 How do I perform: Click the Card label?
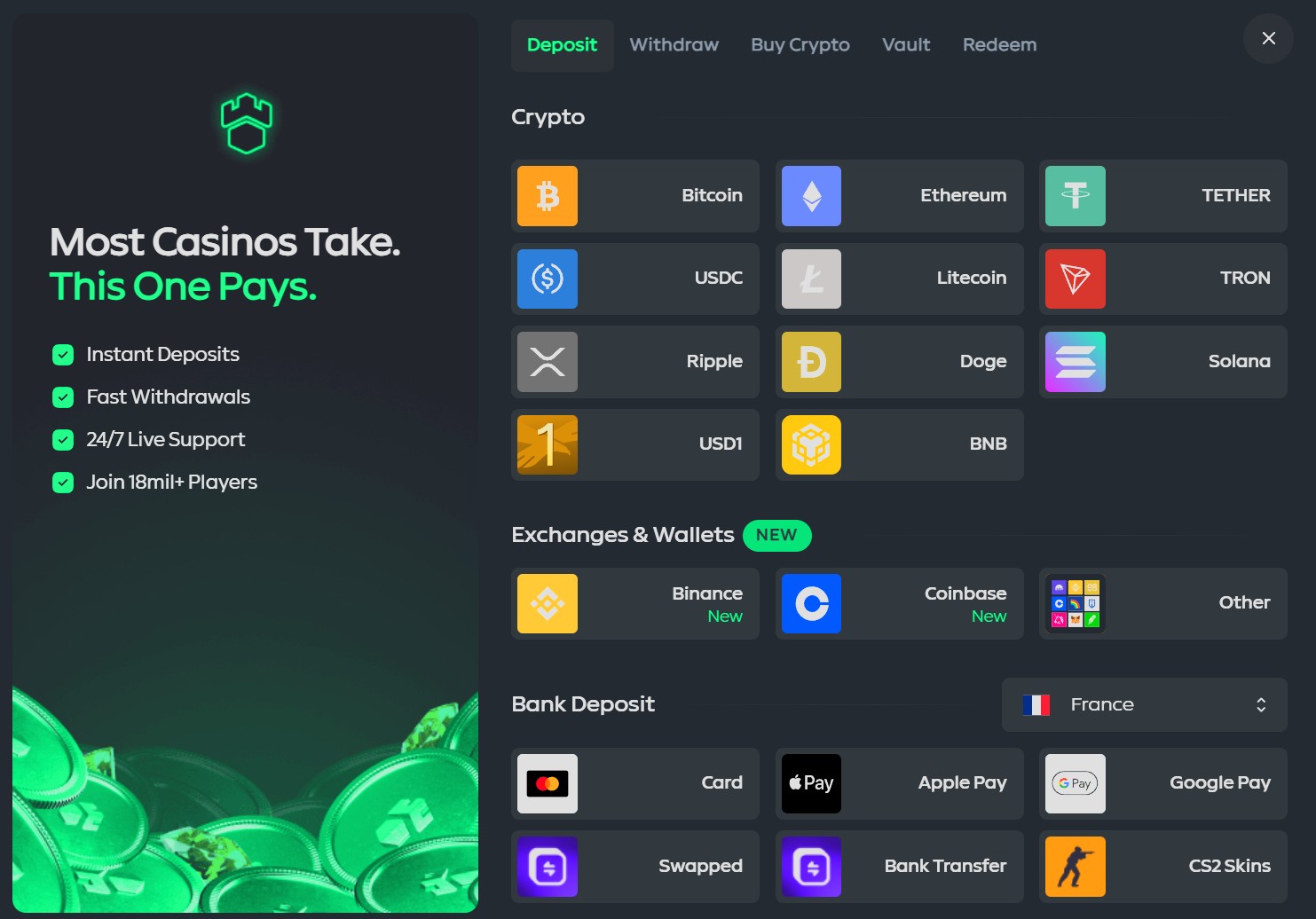point(721,782)
